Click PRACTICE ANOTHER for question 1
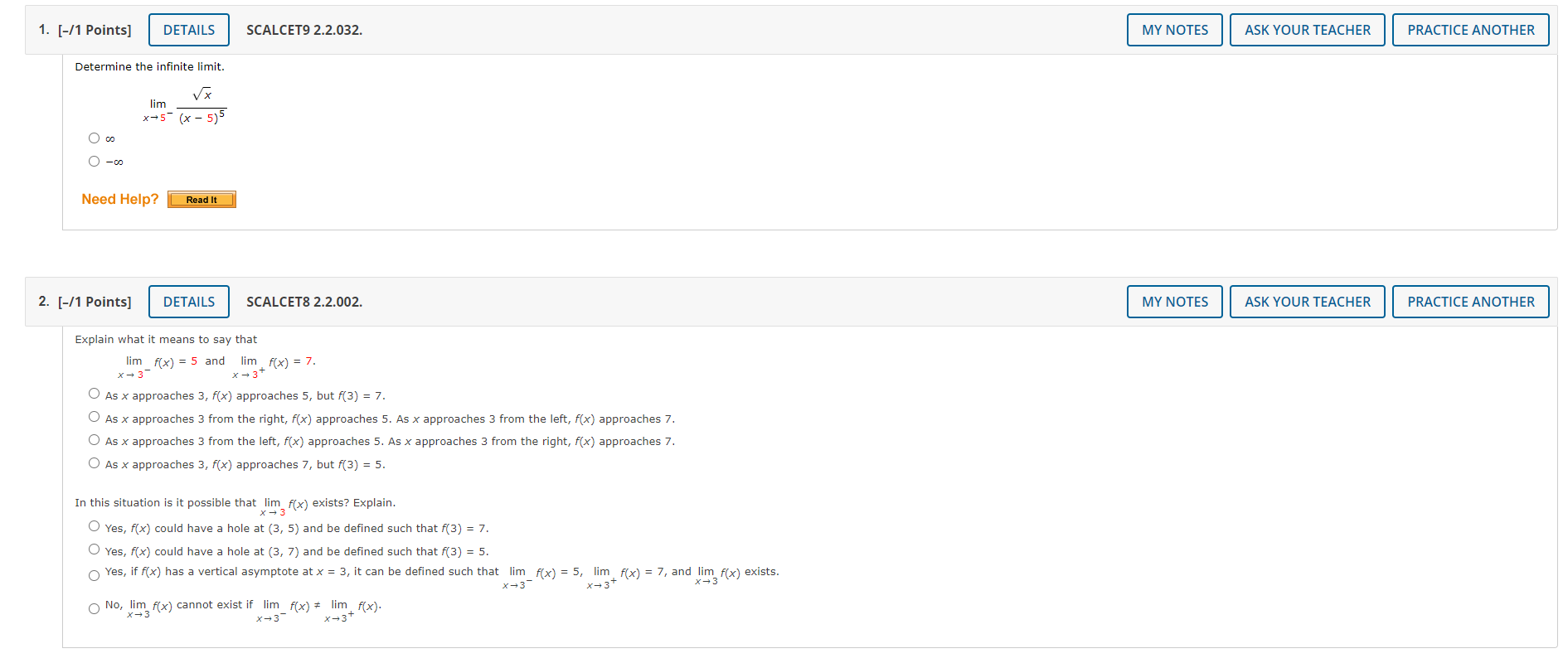Viewport: 1568px width, 668px height. click(1470, 29)
